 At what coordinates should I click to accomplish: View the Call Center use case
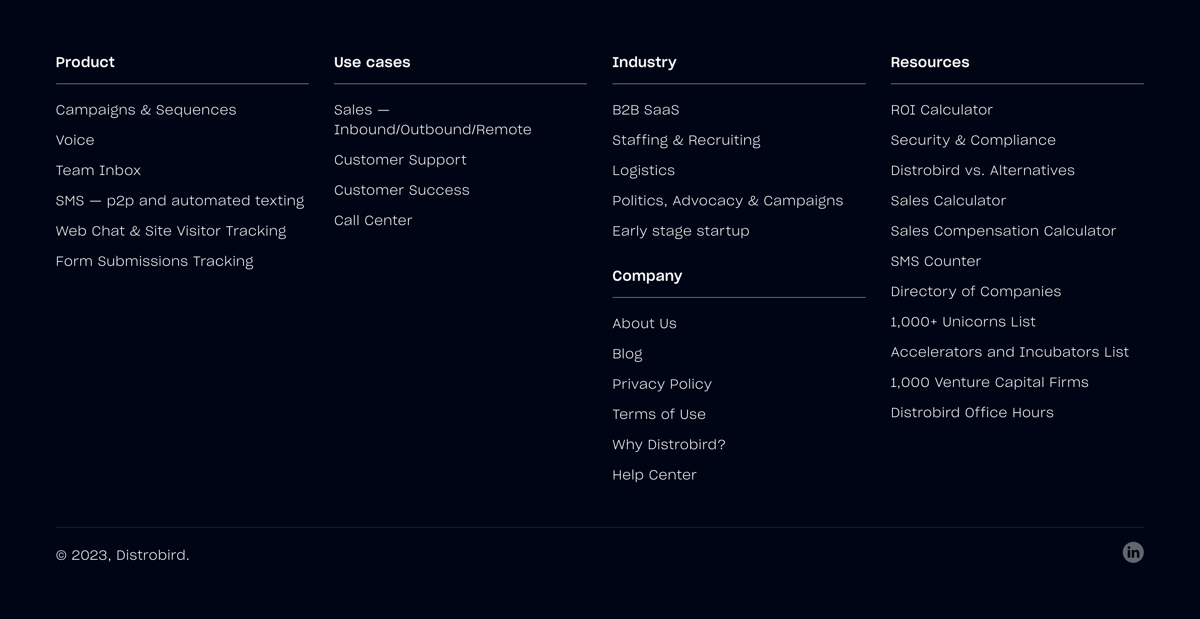tap(373, 220)
